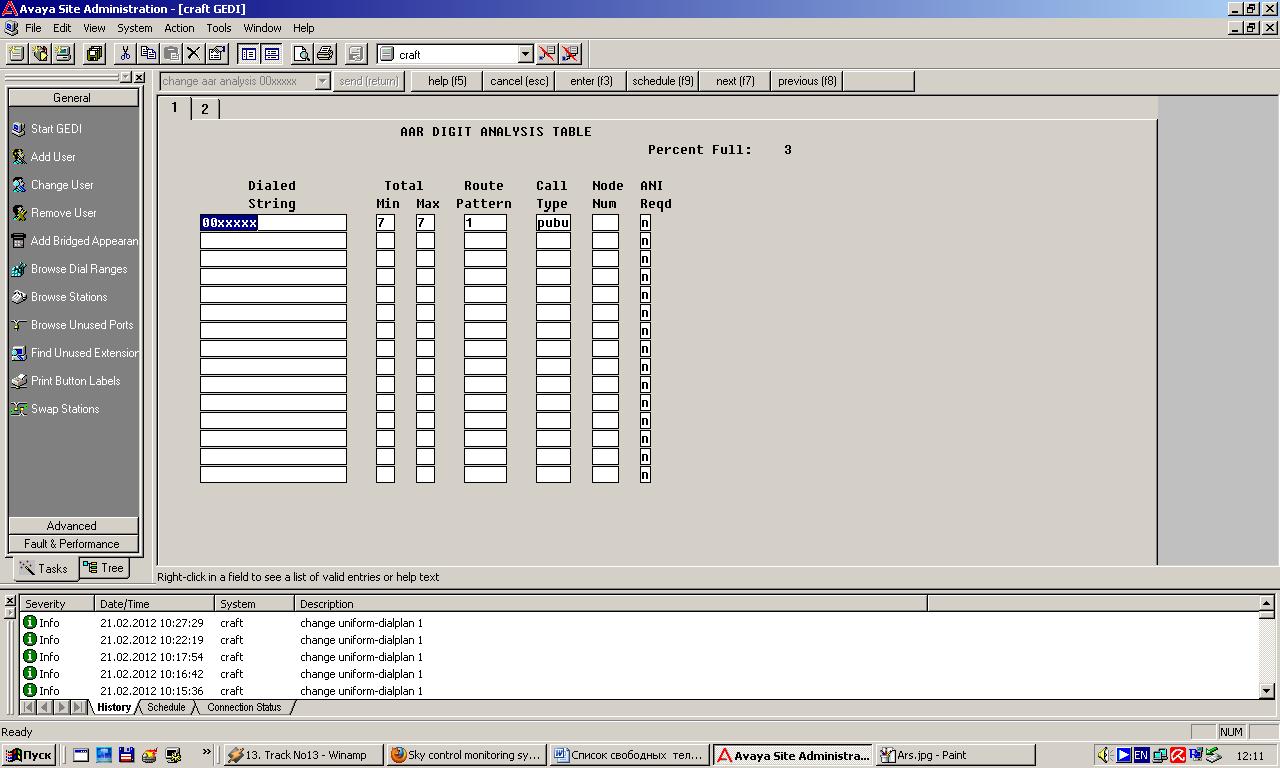Click the Copy toolbar icon

(149, 54)
